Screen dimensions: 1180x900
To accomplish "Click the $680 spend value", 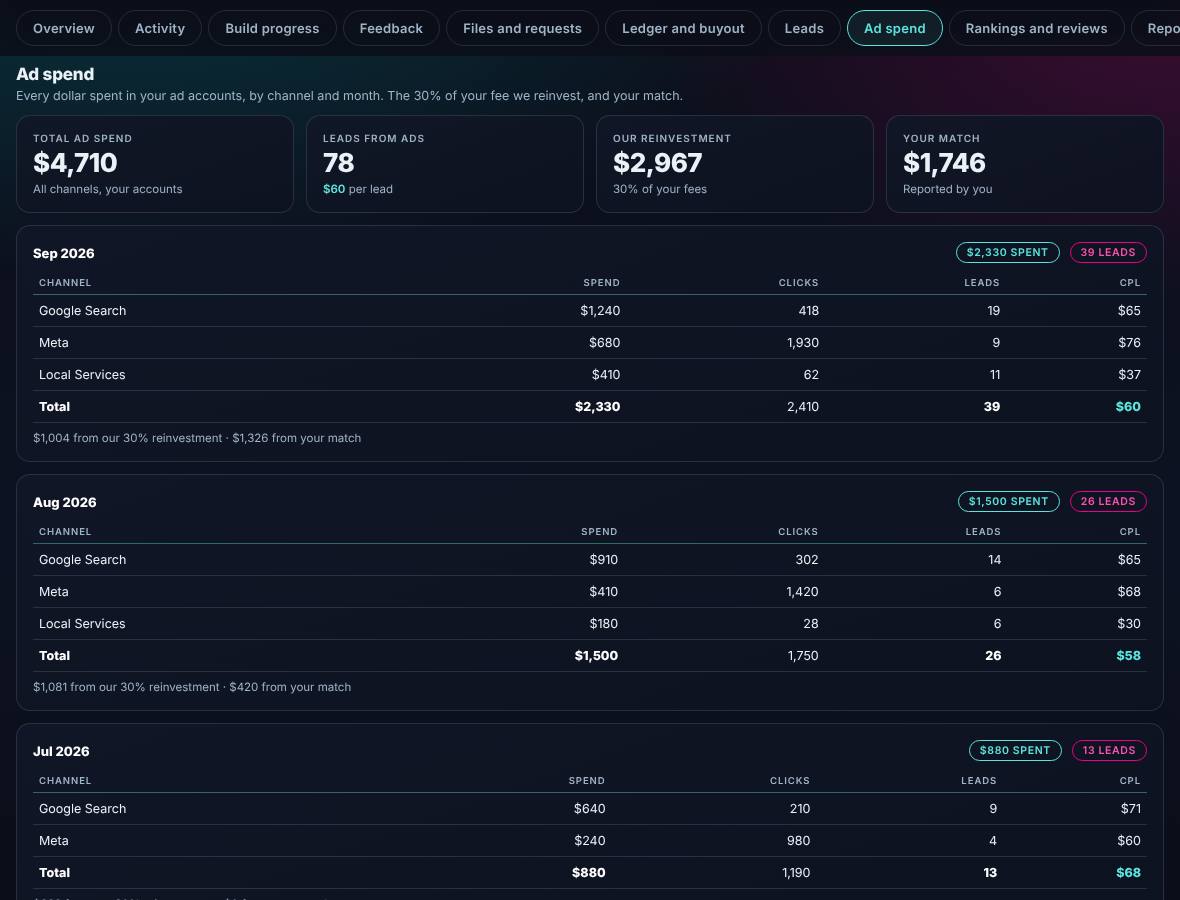I will (604, 343).
